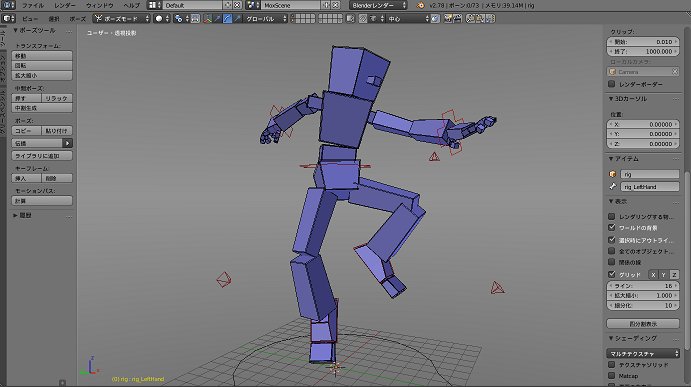Click the OpenGL render animation clapper icon
Viewport: 691px width, 387px height.
pos(457,19)
